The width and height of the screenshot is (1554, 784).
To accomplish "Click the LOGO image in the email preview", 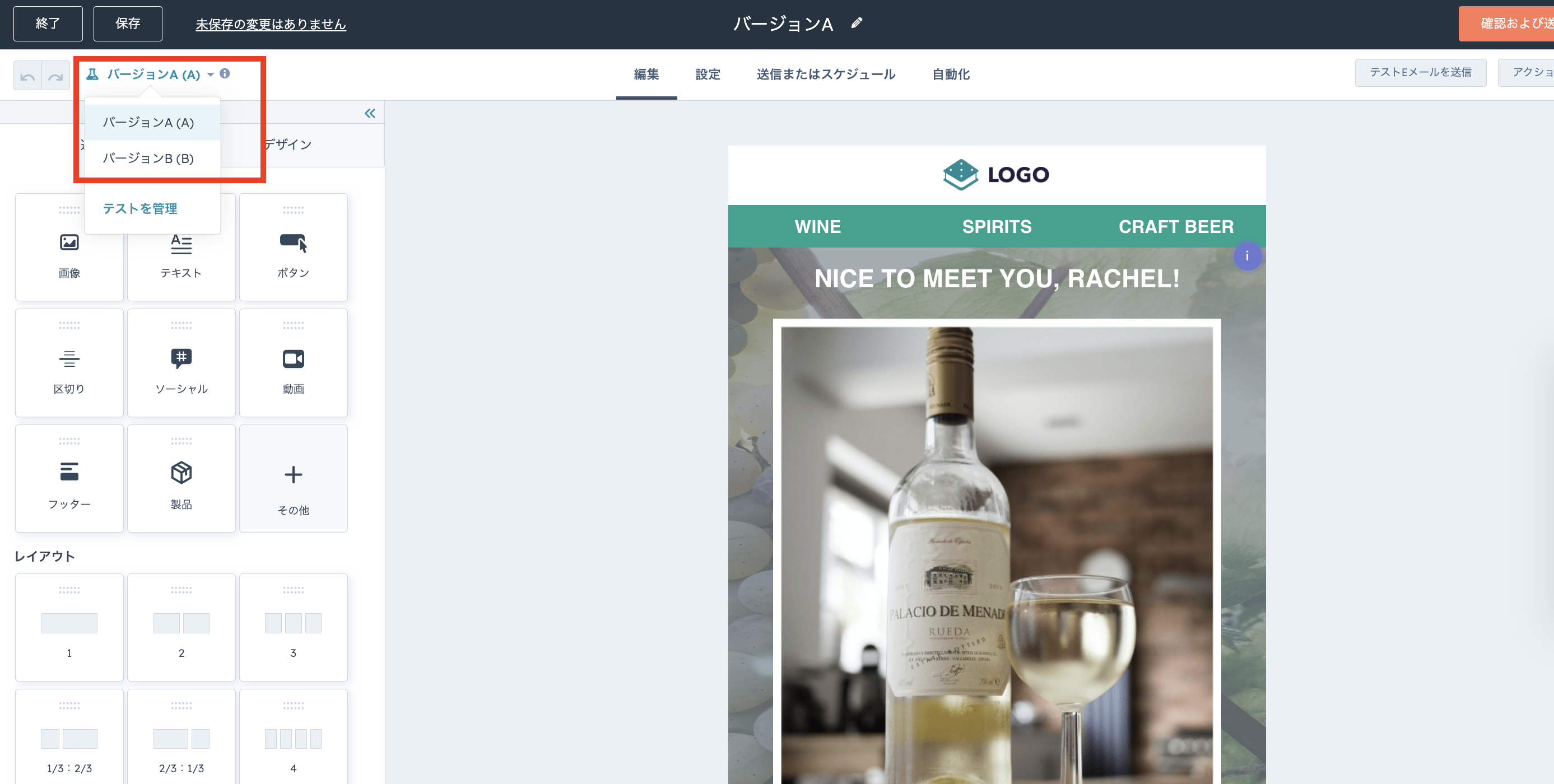I will [x=997, y=175].
